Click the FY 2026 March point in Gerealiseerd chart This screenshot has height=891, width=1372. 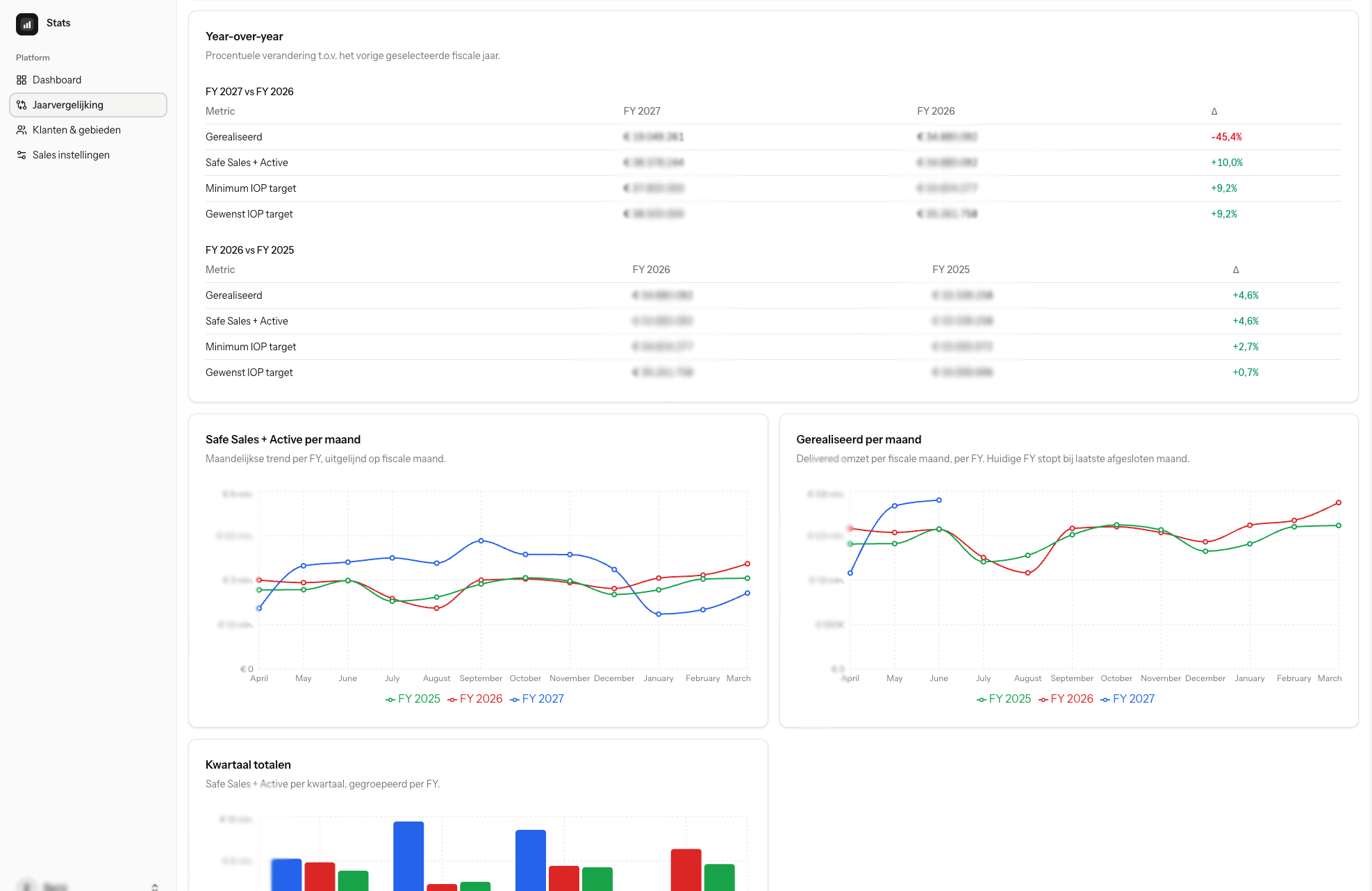[1339, 502]
